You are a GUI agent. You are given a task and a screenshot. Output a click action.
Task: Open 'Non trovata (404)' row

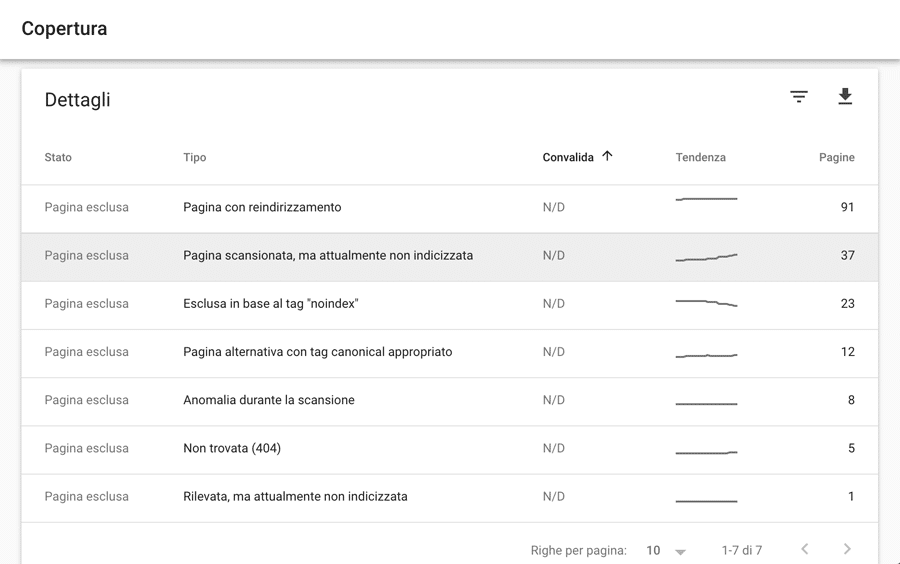point(449,450)
